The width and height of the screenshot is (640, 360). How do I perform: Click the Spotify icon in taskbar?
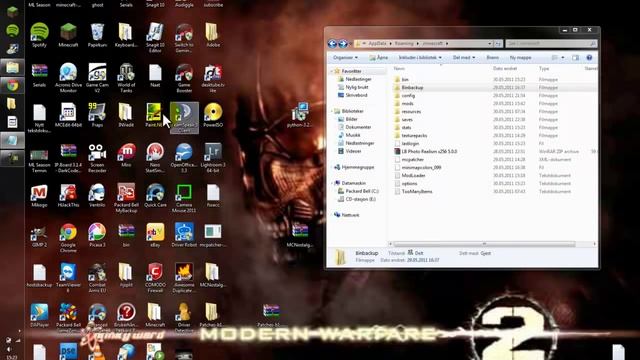(x=12, y=30)
